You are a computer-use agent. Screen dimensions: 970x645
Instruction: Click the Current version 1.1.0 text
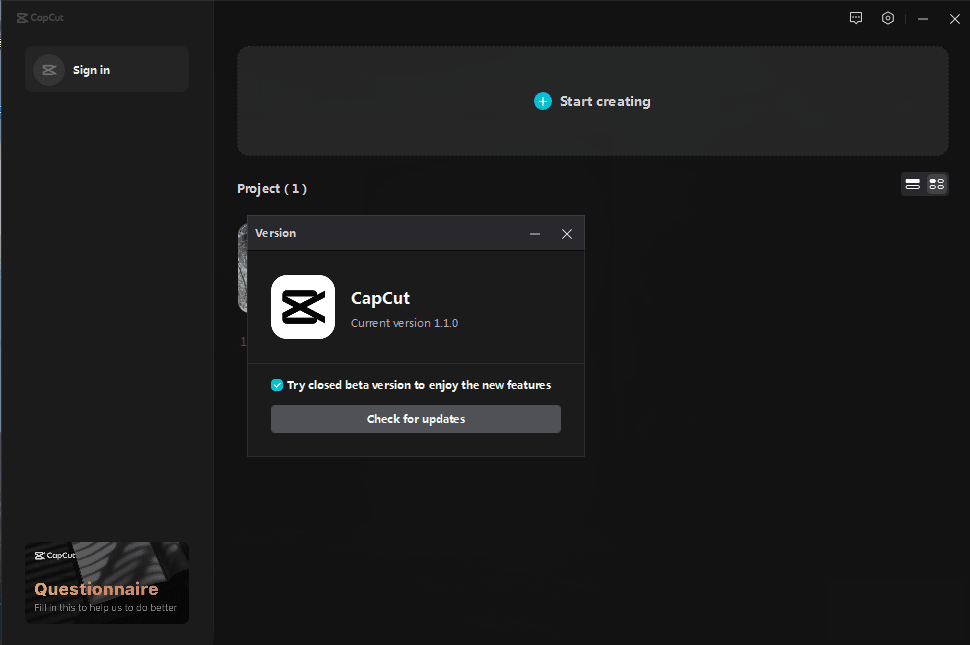point(405,323)
